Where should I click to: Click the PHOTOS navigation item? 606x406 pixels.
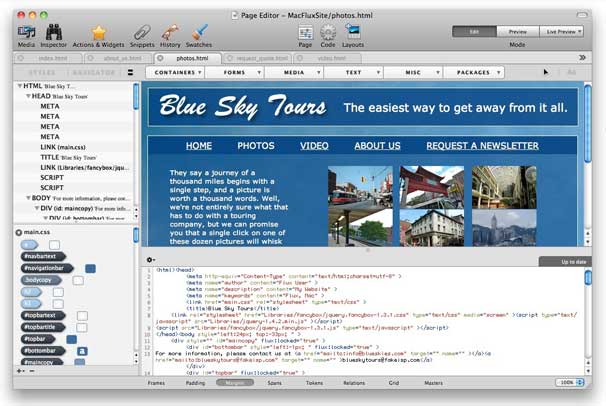[x=256, y=146]
